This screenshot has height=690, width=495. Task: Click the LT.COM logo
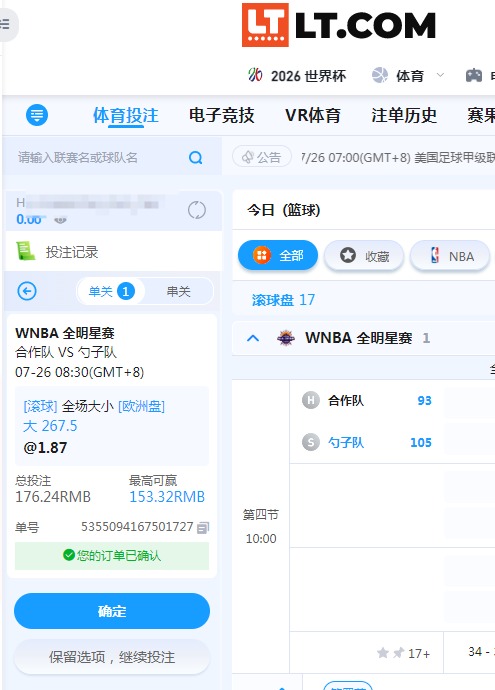tap(339, 25)
